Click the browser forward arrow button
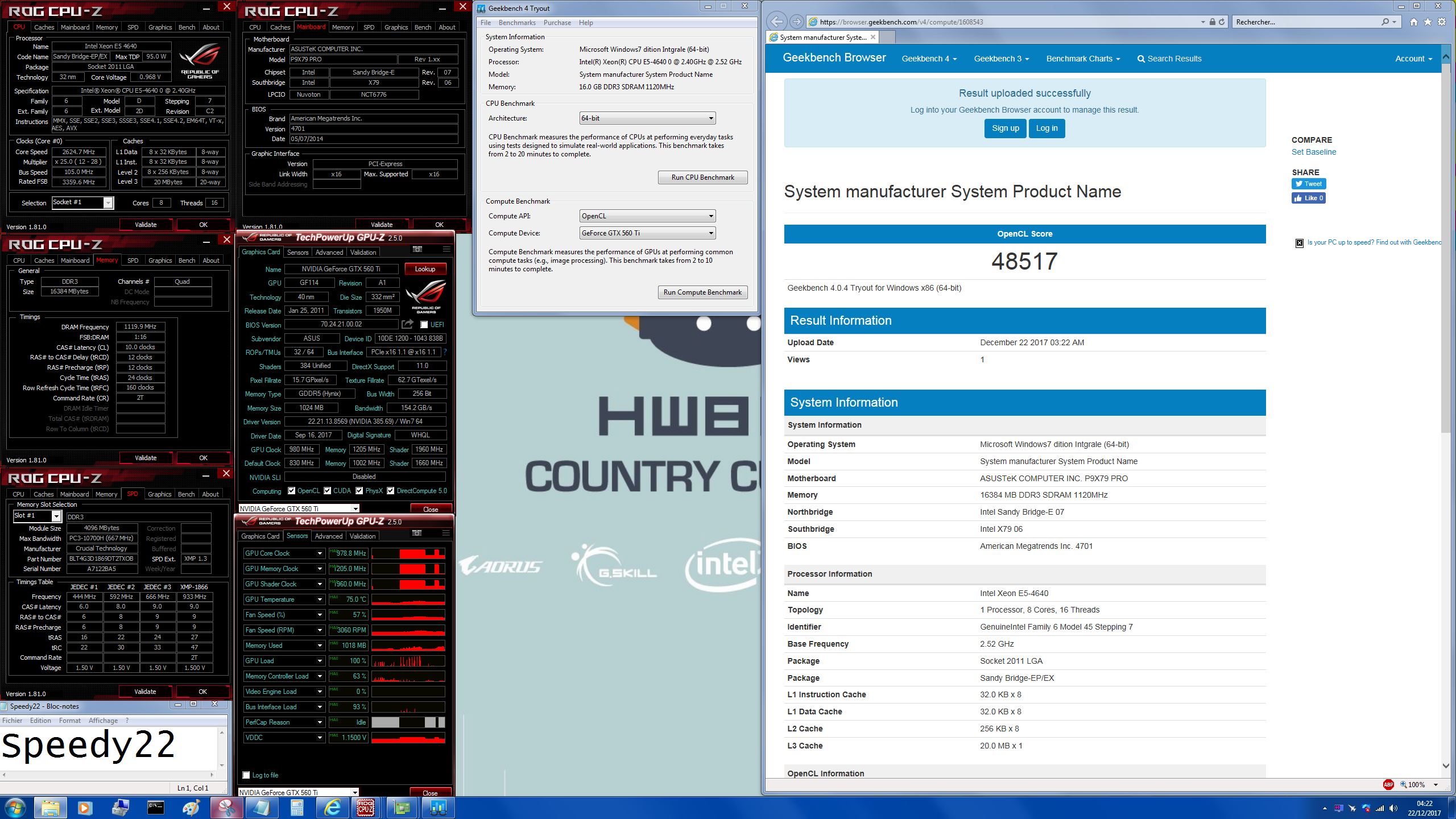This screenshot has height=819, width=1456. [x=797, y=22]
